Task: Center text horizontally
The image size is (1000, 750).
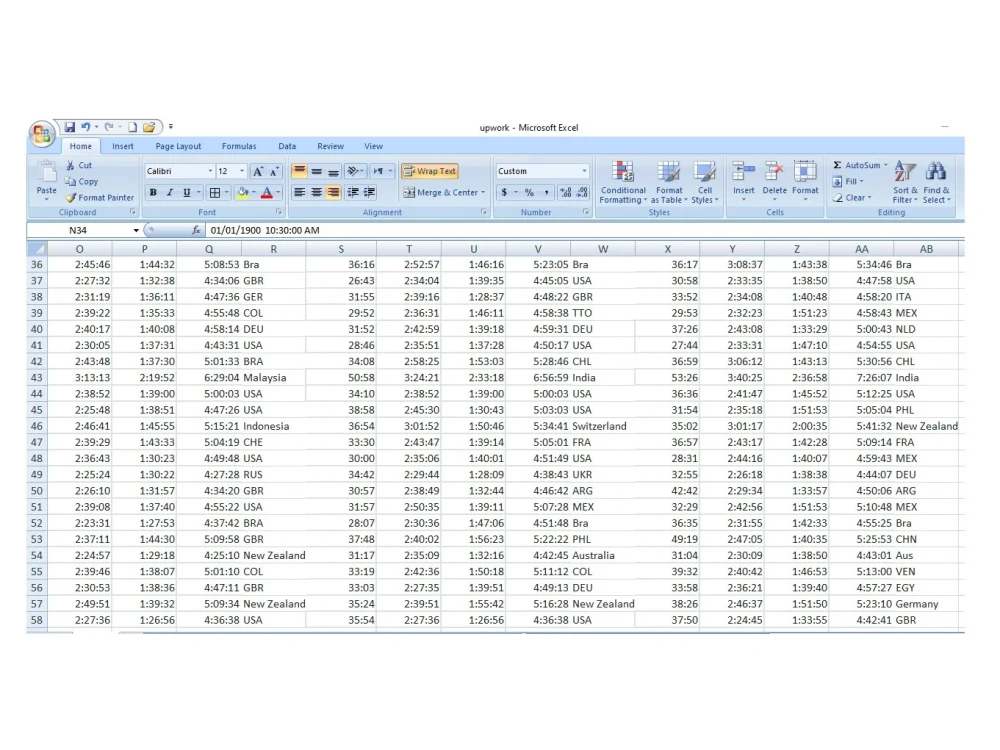Action: (316, 193)
